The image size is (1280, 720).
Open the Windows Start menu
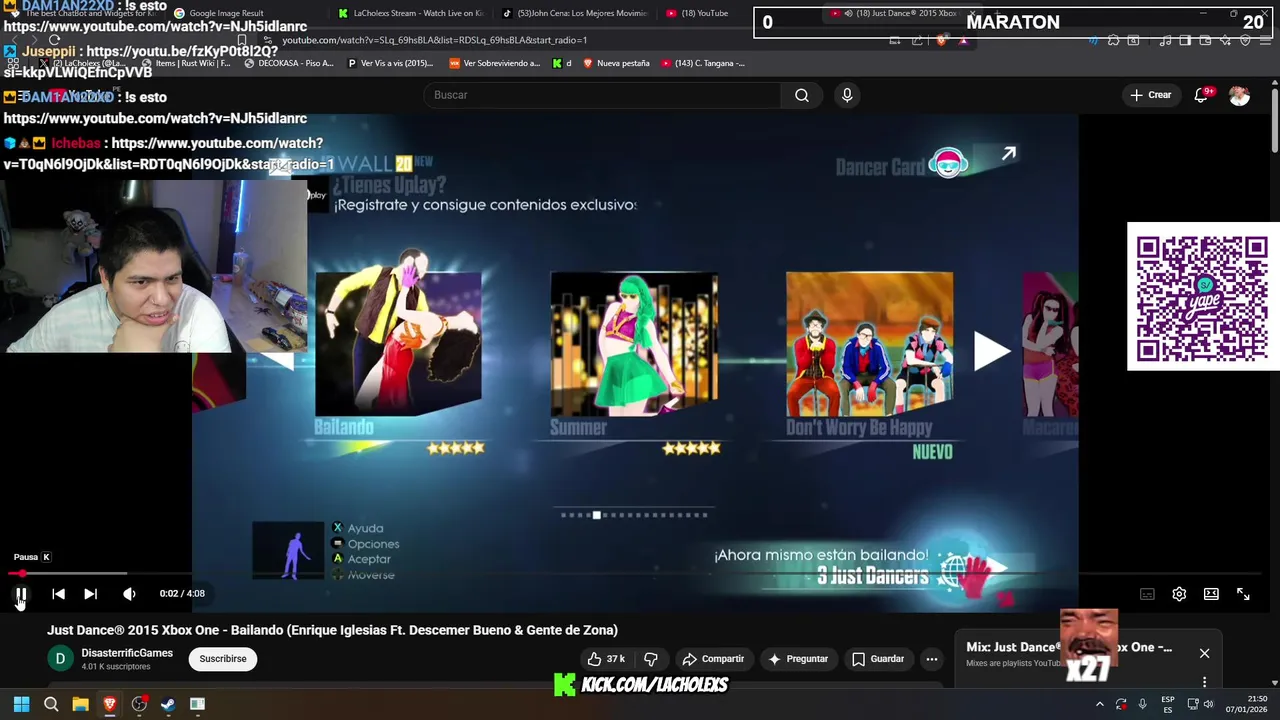tap(21, 704)
